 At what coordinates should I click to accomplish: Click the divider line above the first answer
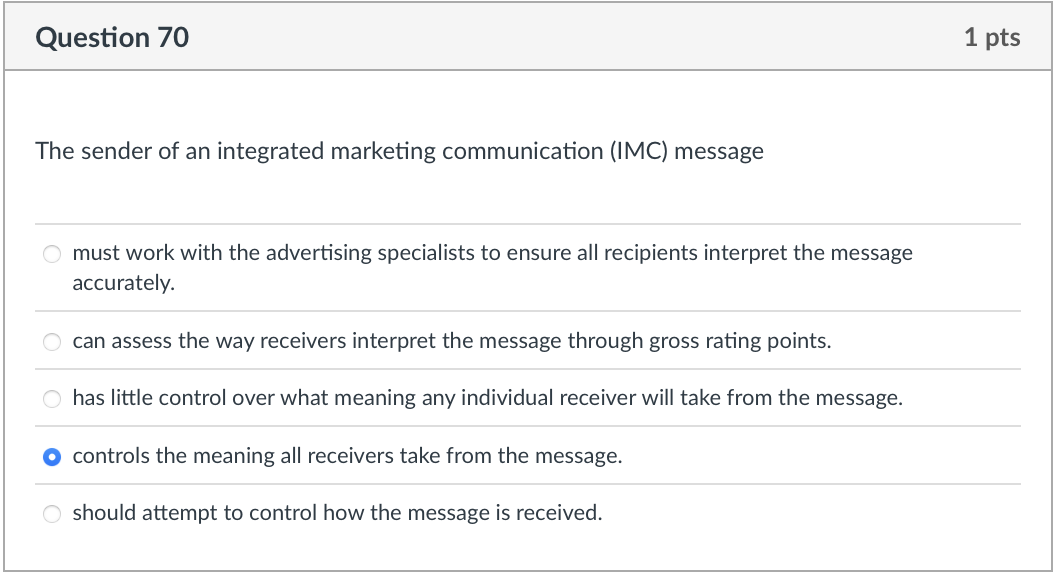tap(528, 224)
